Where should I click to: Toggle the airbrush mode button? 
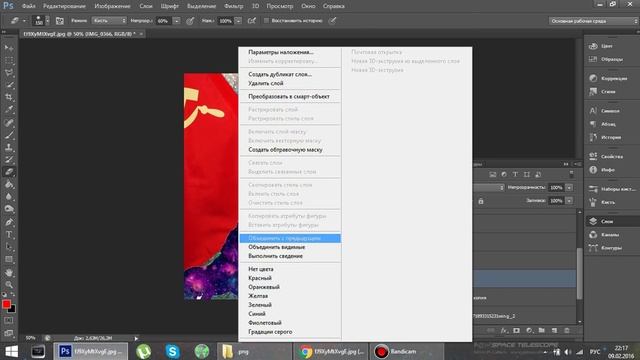coord(252,20)
